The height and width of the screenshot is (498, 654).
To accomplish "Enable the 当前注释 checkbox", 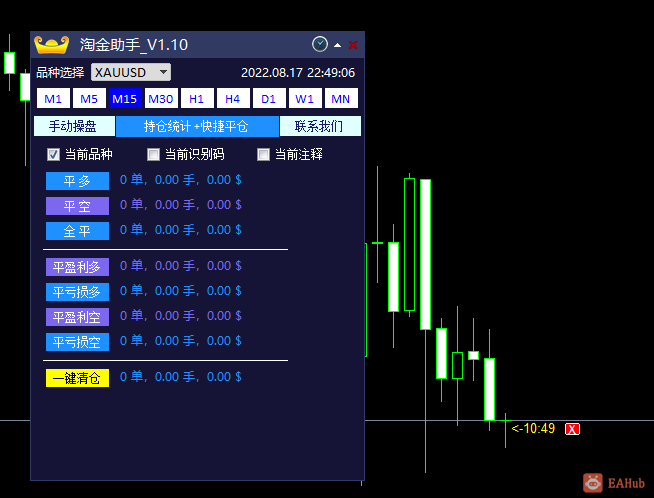I will [x=264, y=154].
